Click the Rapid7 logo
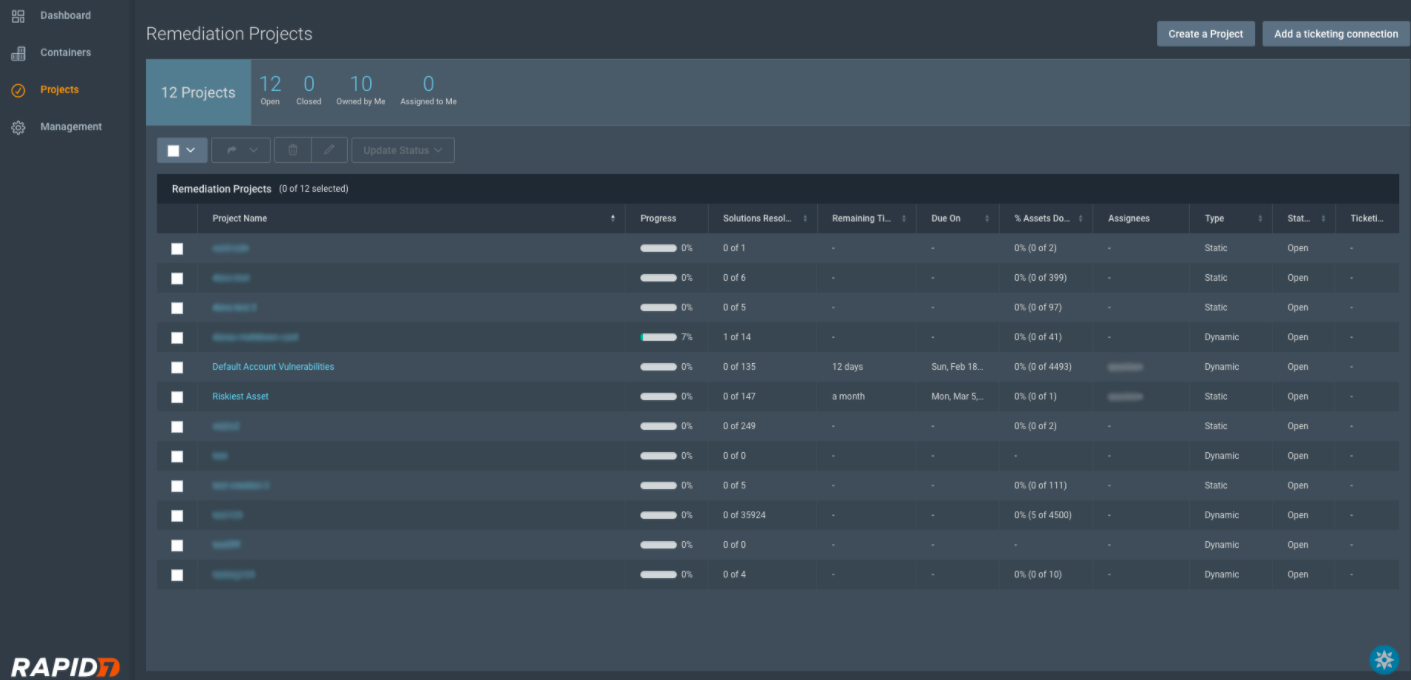Viewport: 1411px width, 680px height. [x=66, y=666]
